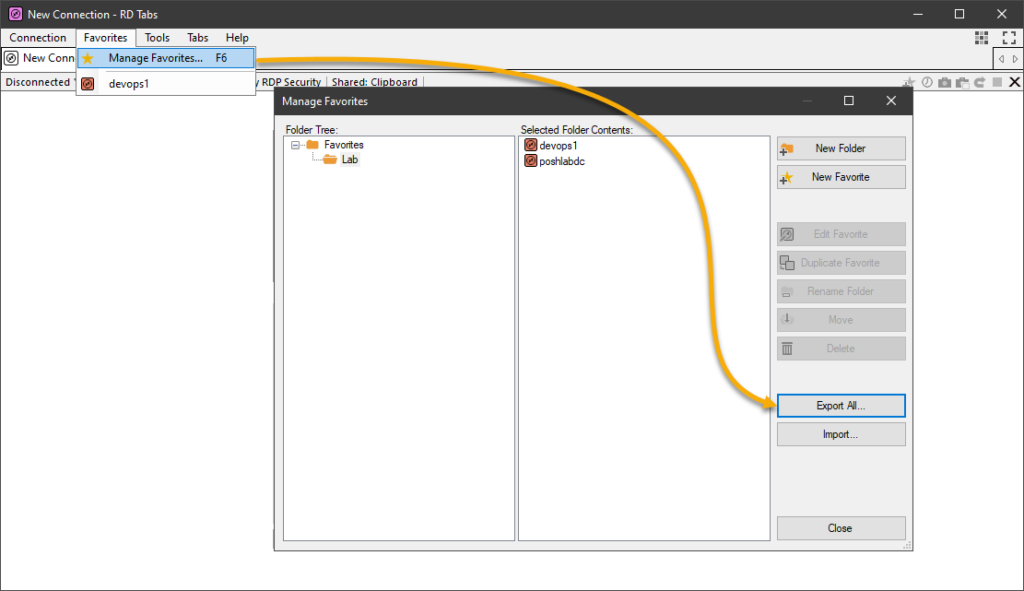
Task: Open the connection history clock icon
Action: coord(927,82)
